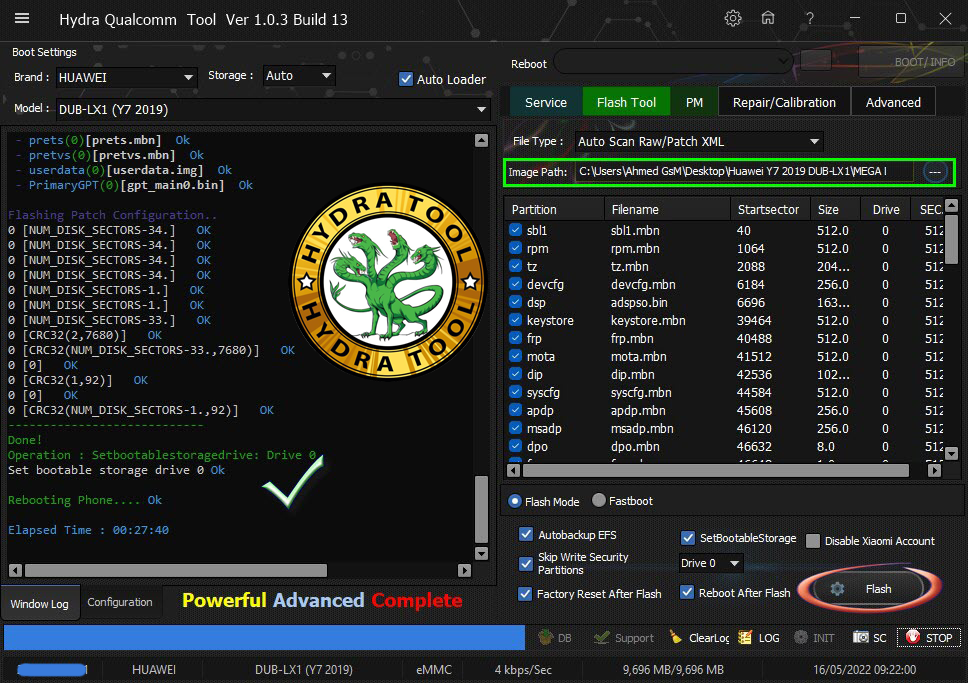Clear the log with ClearLog
This screenshot has width=968, height=683.
699,637
